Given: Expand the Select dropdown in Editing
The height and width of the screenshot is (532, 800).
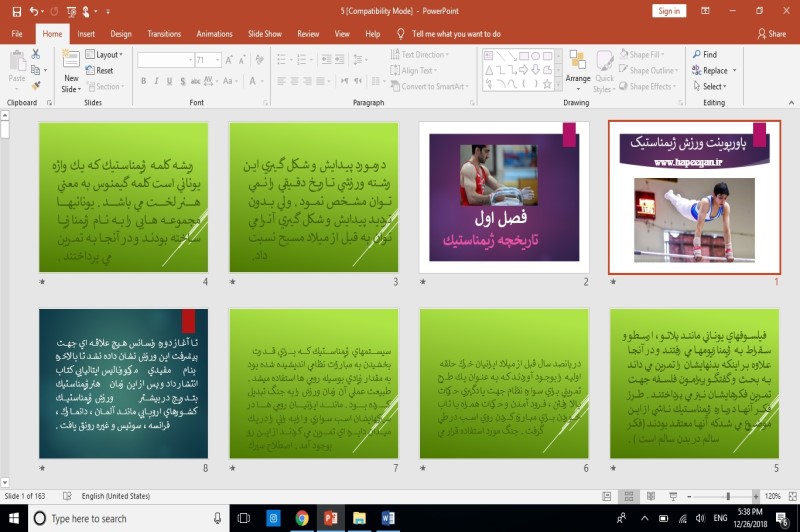Looking at the screenshot, I should tap(712, 87).
